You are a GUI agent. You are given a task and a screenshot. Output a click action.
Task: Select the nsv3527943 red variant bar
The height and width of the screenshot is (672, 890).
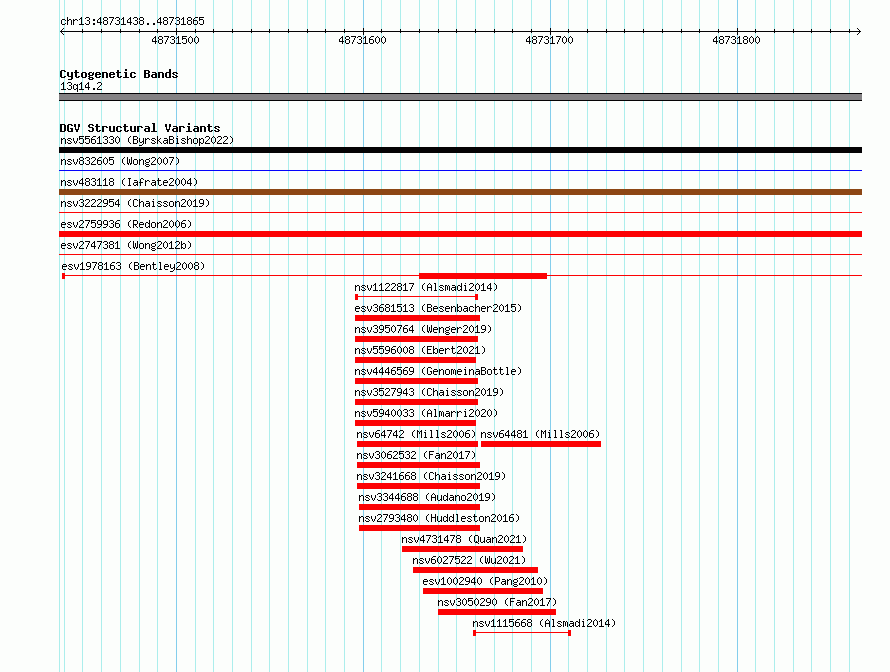[416, 402]
